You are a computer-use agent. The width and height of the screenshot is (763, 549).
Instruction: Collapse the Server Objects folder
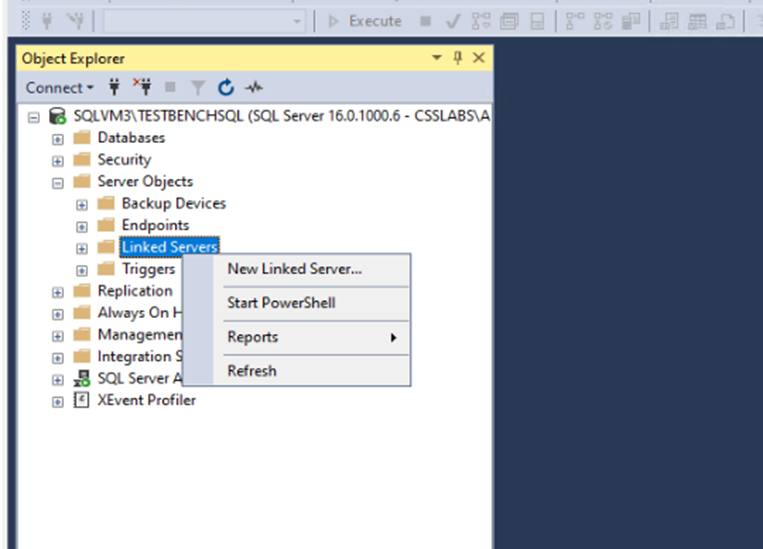pyautogui.click(x=57, y=183)
